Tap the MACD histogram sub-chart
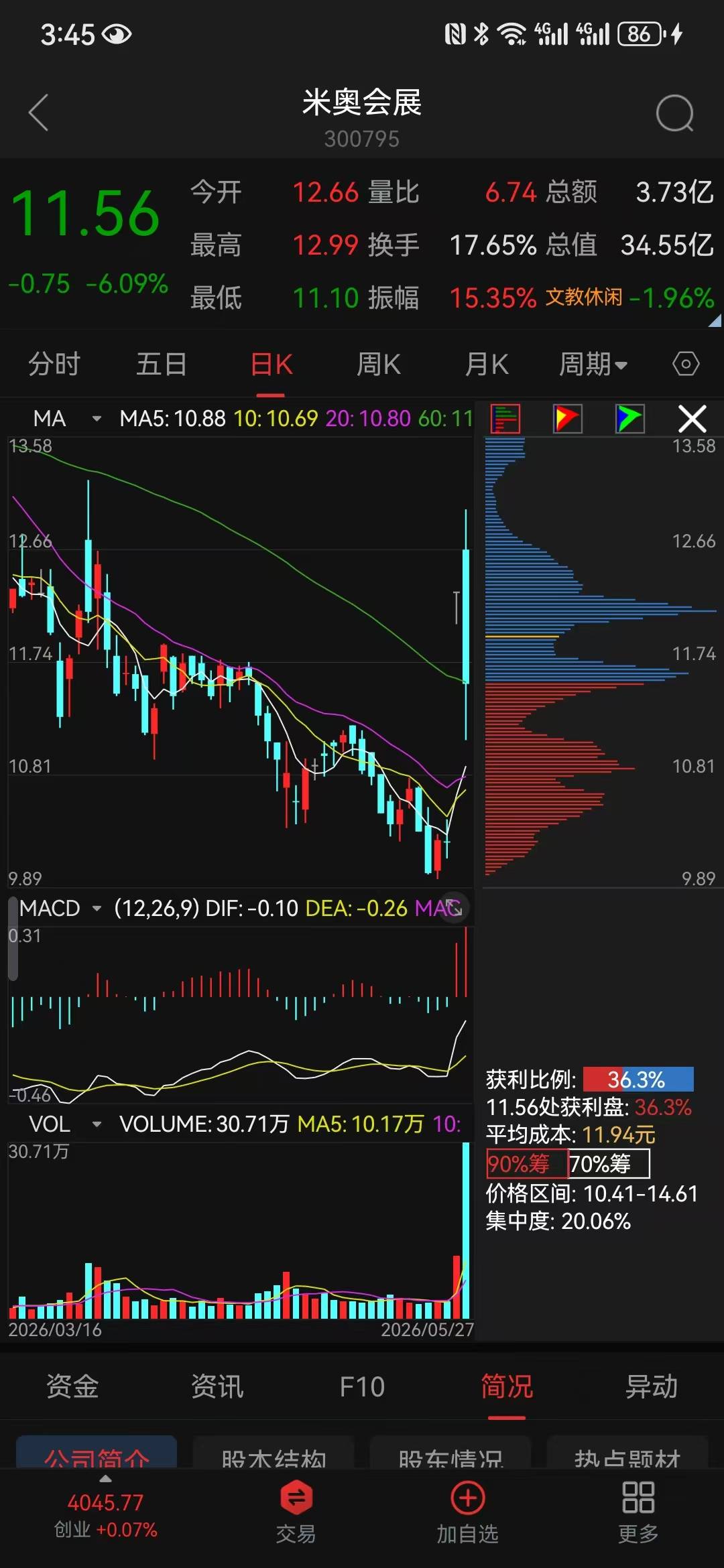 [240, 1015]
